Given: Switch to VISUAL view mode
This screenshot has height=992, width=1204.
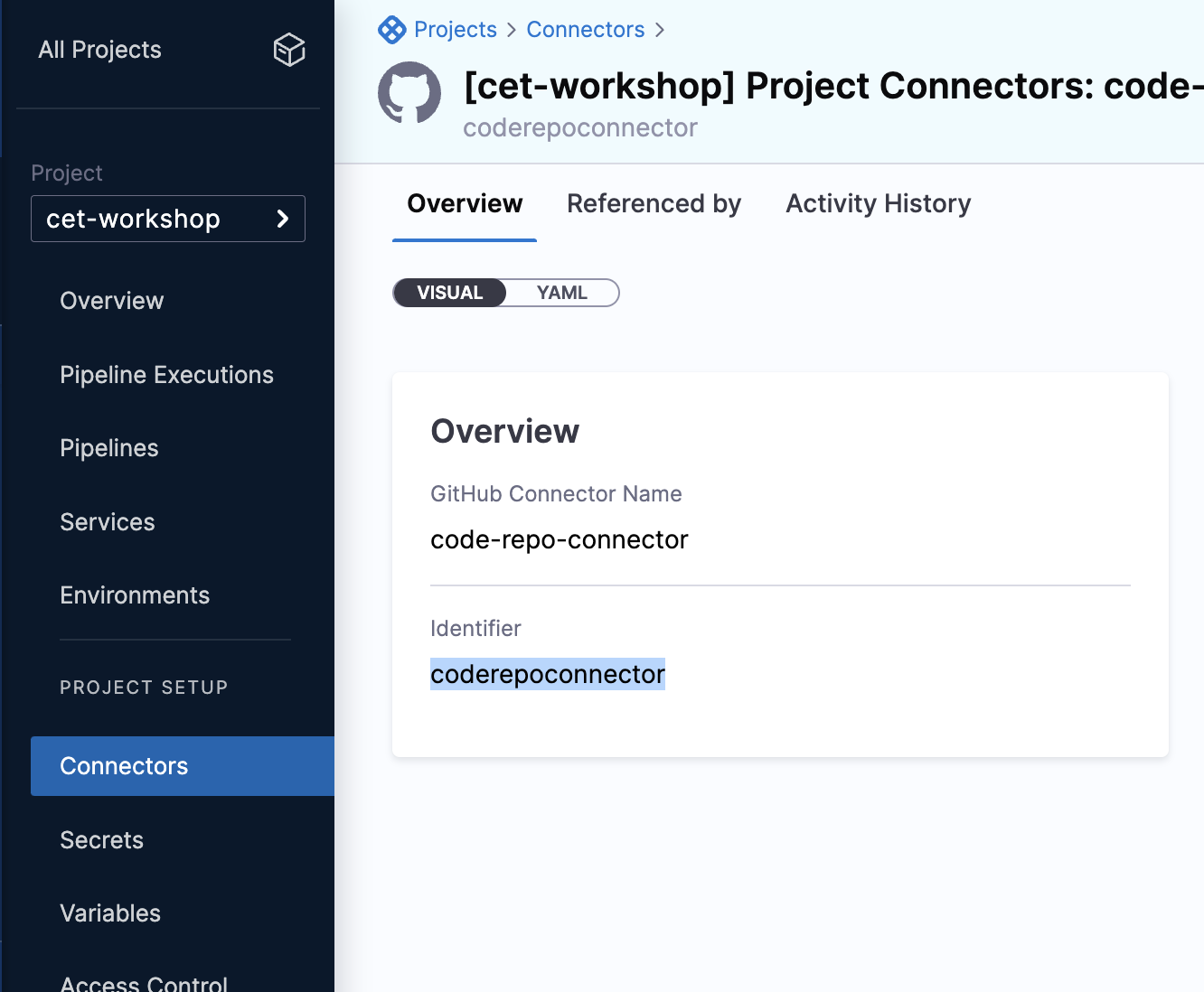Looking at the screenshot, I should pyautogui.click(x=450, y=293).
